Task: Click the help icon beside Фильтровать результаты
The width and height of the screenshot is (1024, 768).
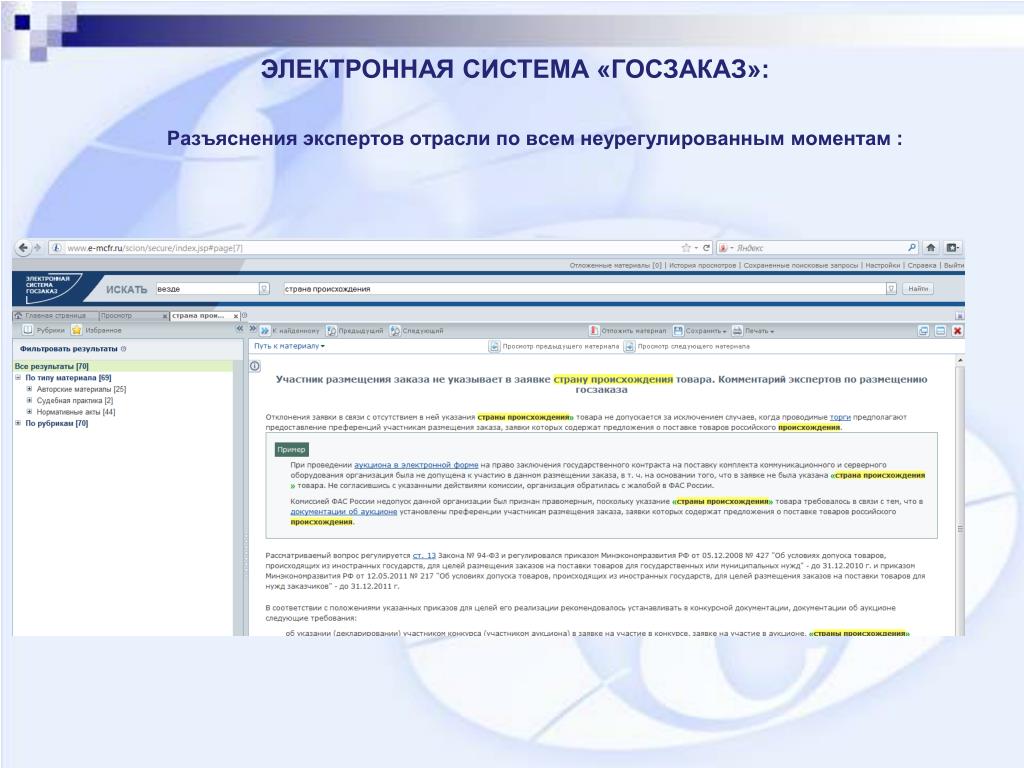Action: (123, 349)
